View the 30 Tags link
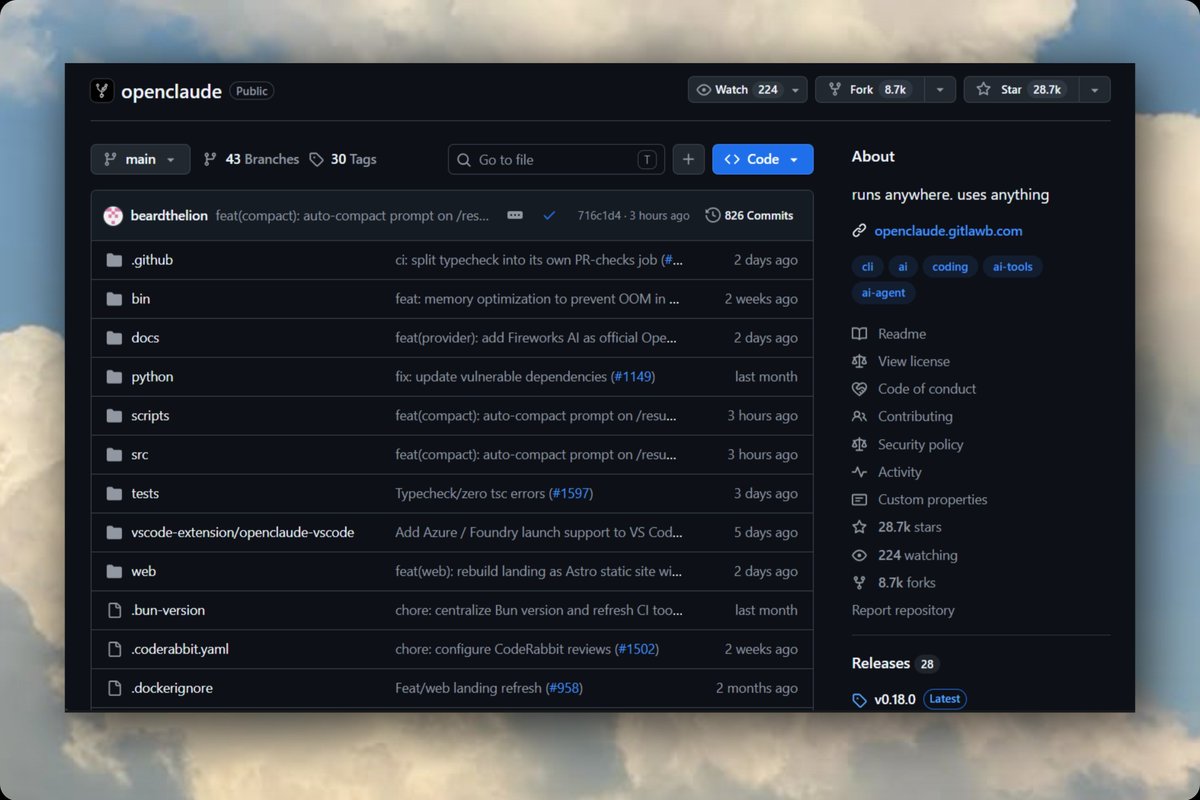The image size is (1200, 800). pos(343,159)
